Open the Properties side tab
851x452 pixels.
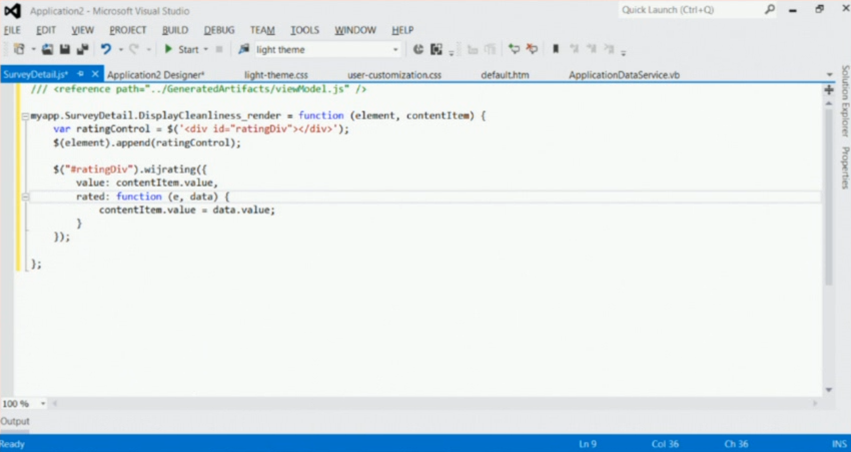coord(845,168)
